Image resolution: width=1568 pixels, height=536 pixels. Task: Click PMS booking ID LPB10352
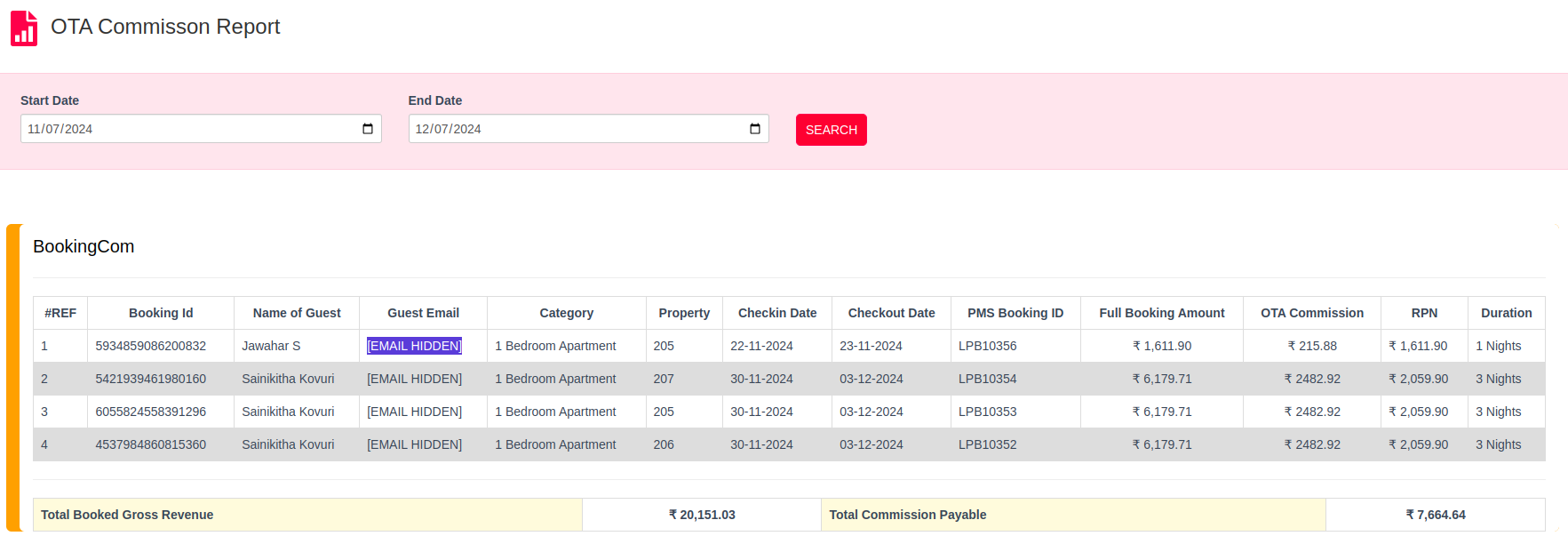[x=988, y=444]
